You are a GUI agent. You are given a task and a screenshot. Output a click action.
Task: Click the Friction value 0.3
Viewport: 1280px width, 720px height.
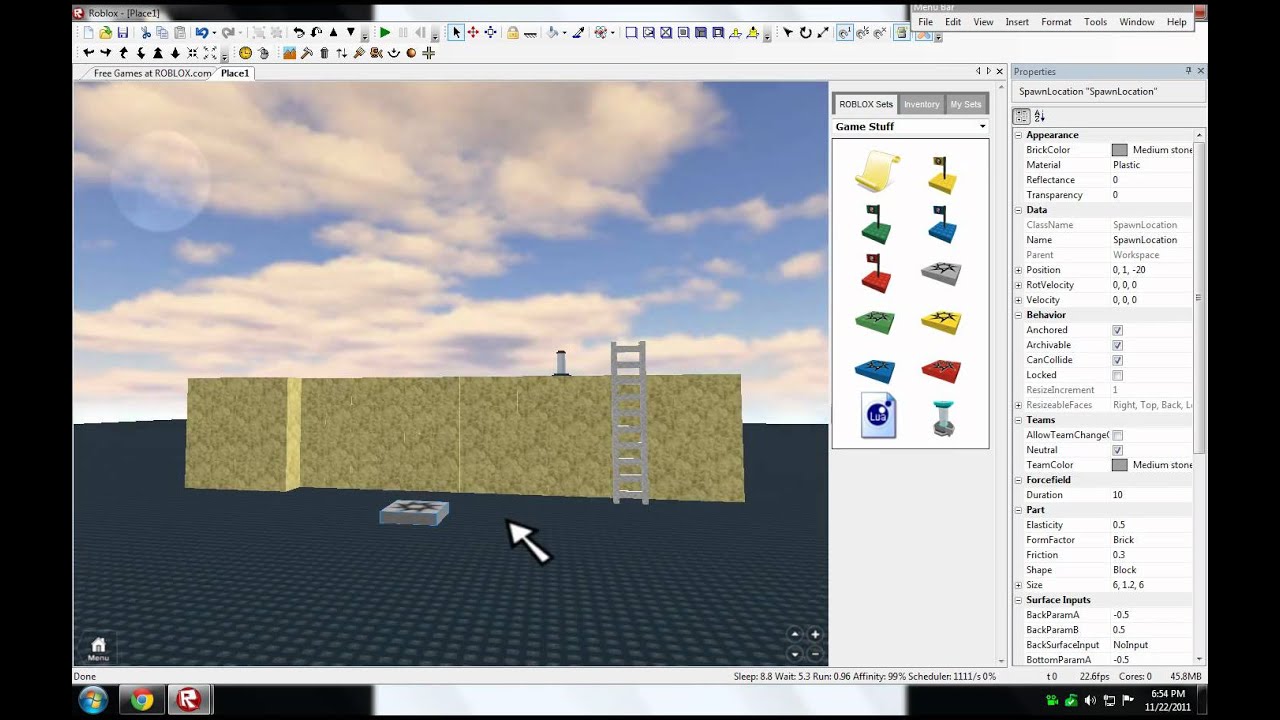1119,555
